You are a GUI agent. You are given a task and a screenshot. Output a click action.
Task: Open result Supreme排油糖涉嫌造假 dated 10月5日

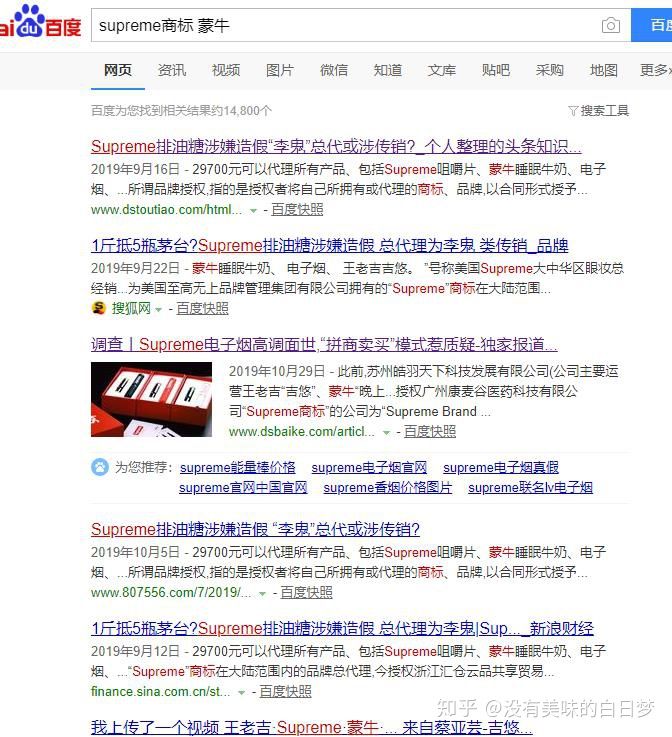[256, 530]
